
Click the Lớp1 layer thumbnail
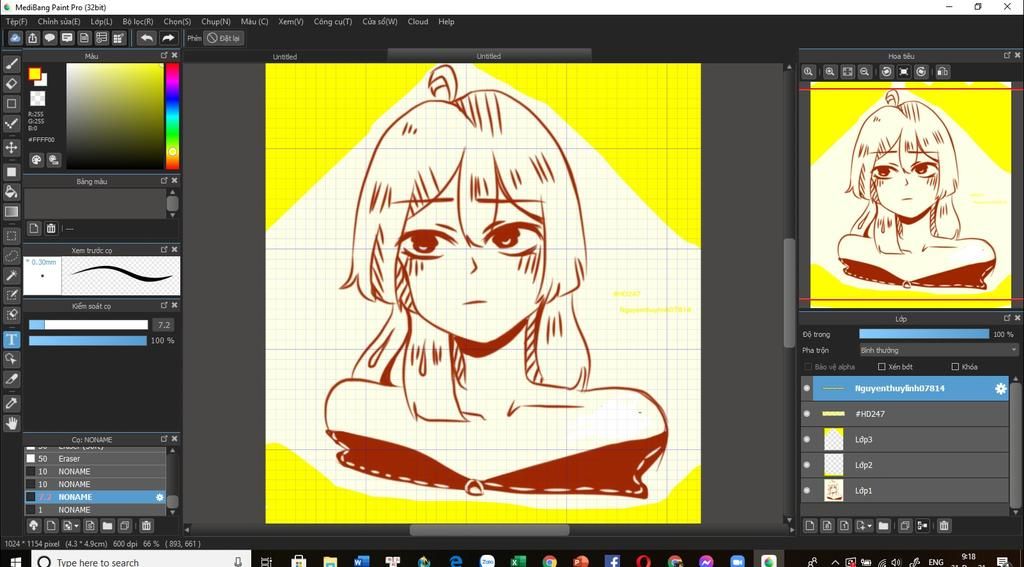pos(833,491)
